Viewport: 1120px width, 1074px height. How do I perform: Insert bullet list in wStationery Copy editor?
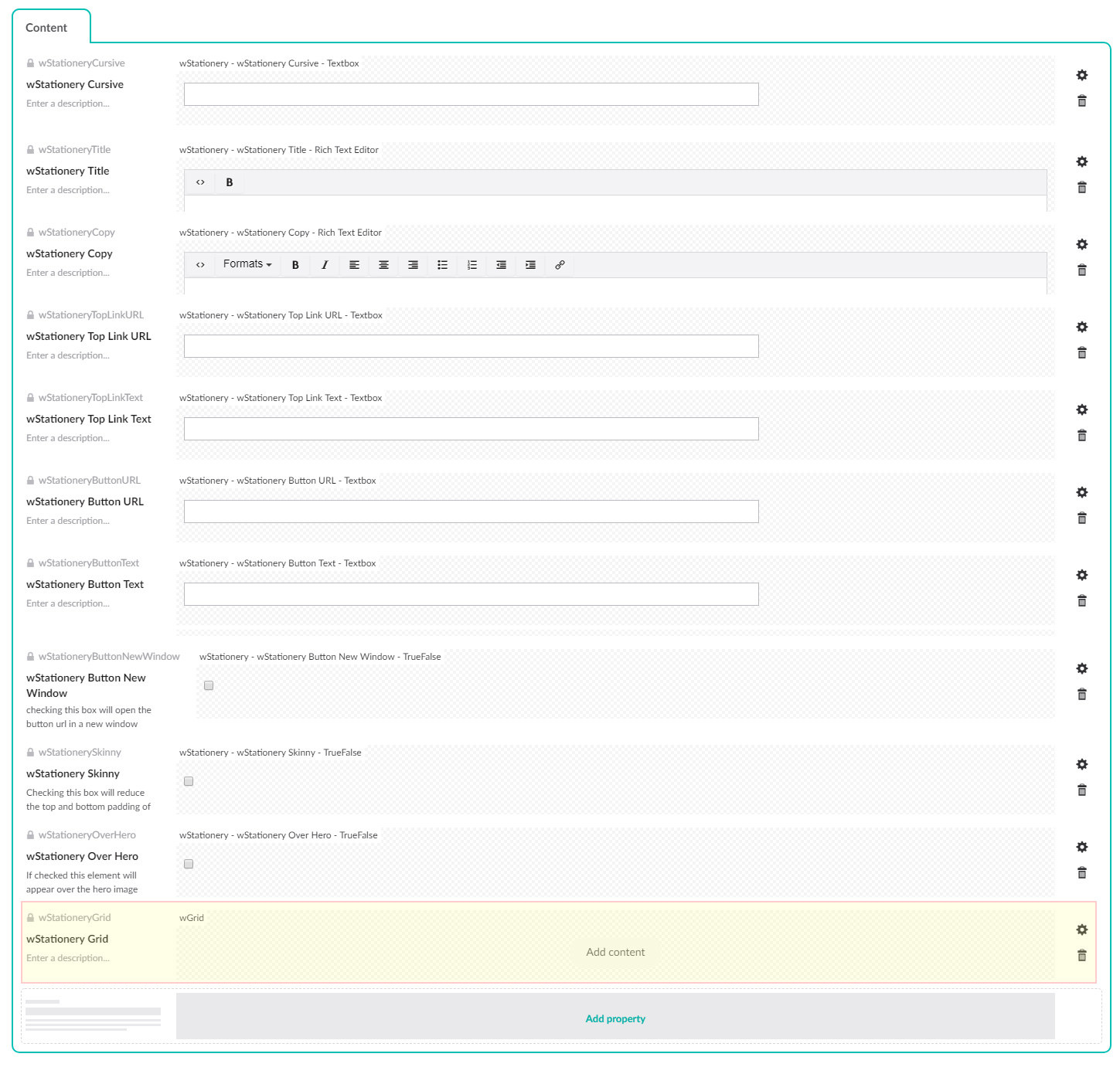pos(442,265)
